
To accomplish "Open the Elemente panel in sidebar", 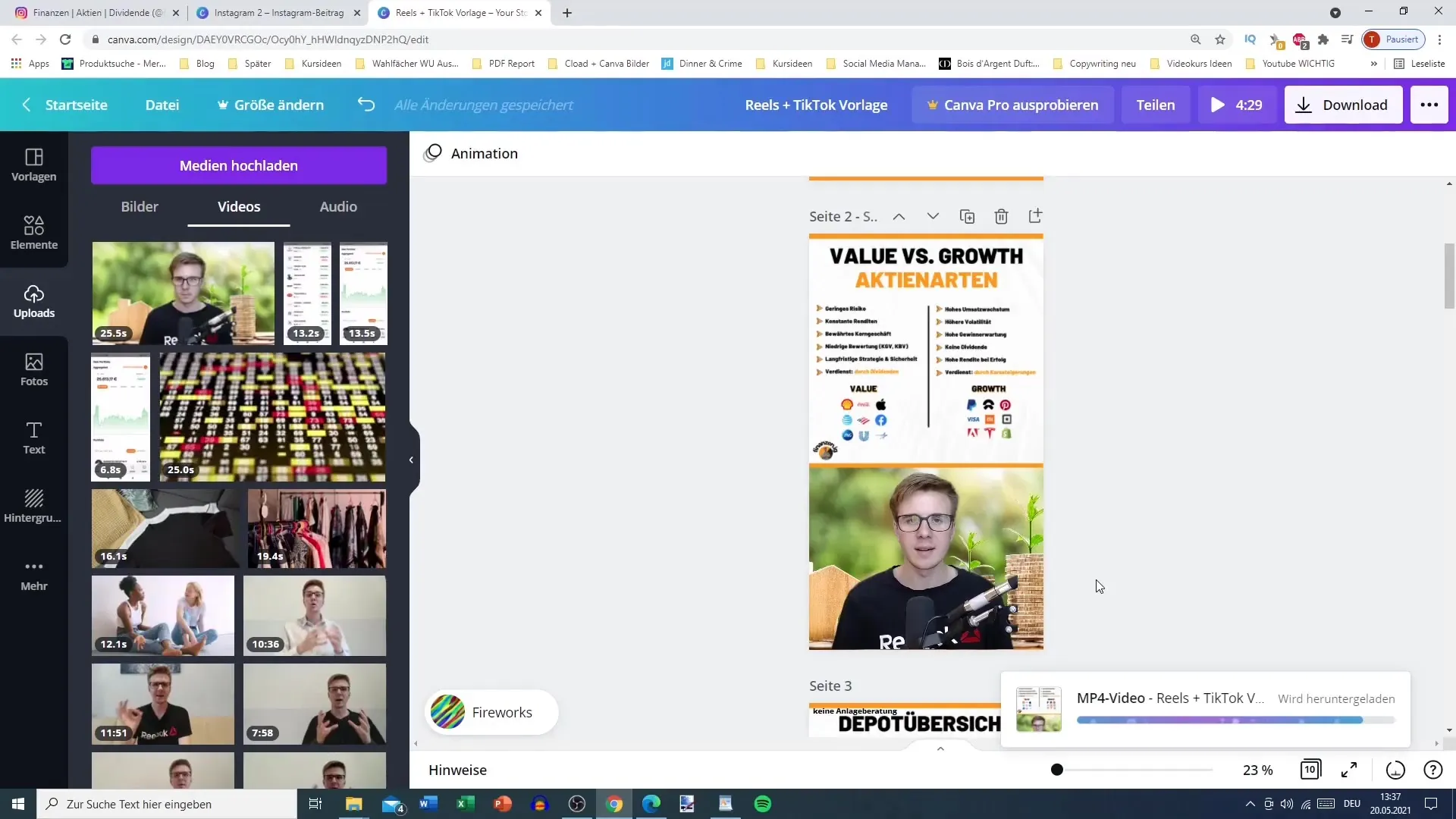I will click(34, 233).
